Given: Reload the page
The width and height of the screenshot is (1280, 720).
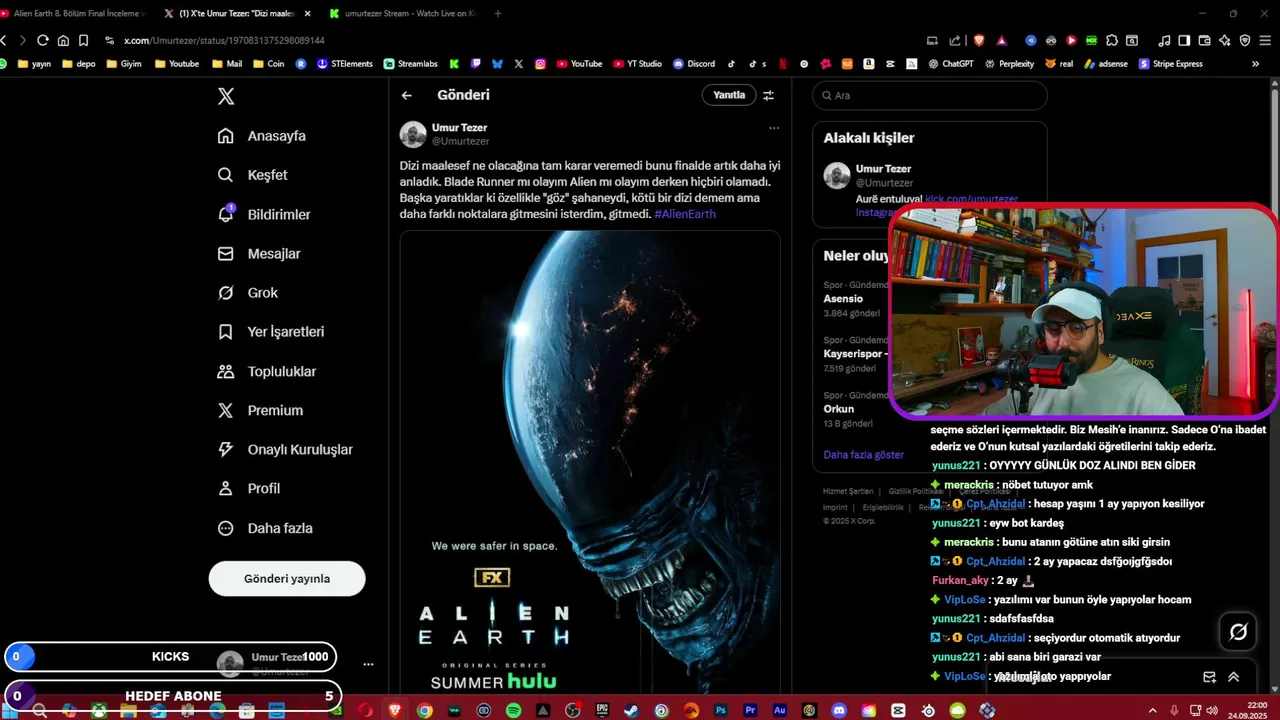Looking at the screenshot, I should (x=42, y=40).
